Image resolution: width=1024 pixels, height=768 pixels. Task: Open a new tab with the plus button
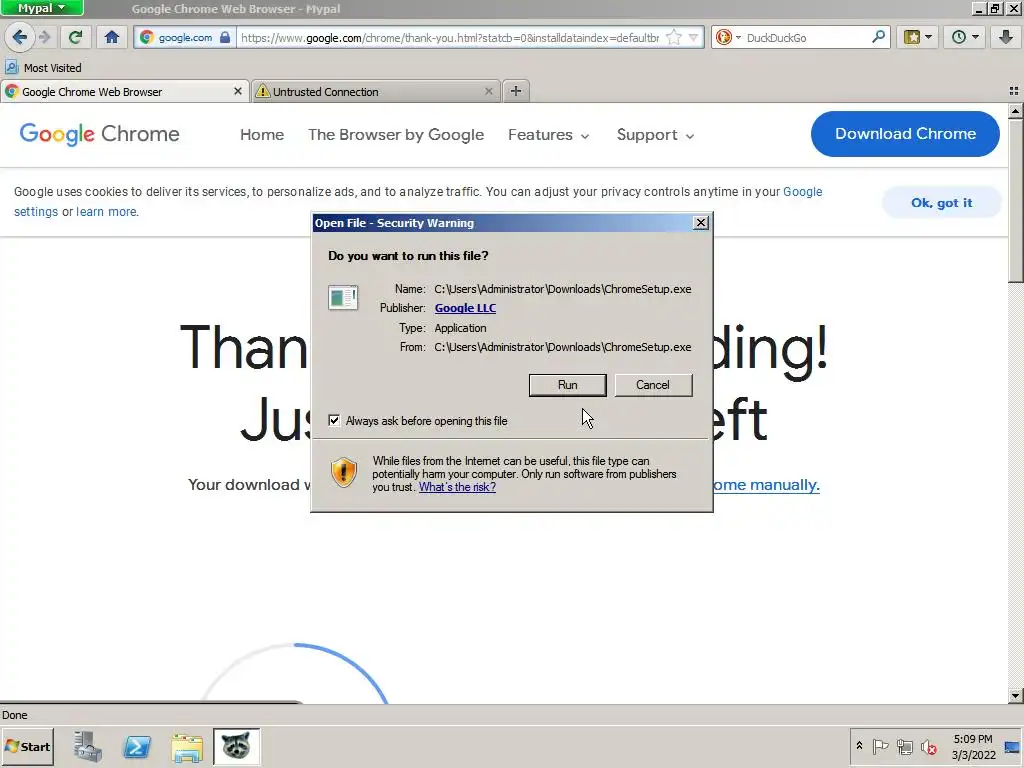click(x=516, y=91)
